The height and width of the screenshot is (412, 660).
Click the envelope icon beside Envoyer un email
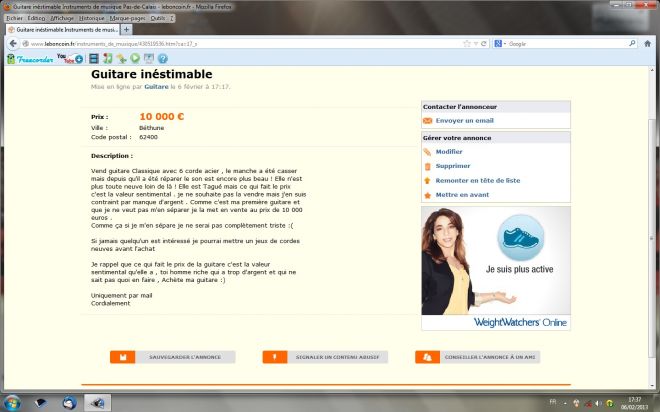pyautogui.click(x=427, y=120)
